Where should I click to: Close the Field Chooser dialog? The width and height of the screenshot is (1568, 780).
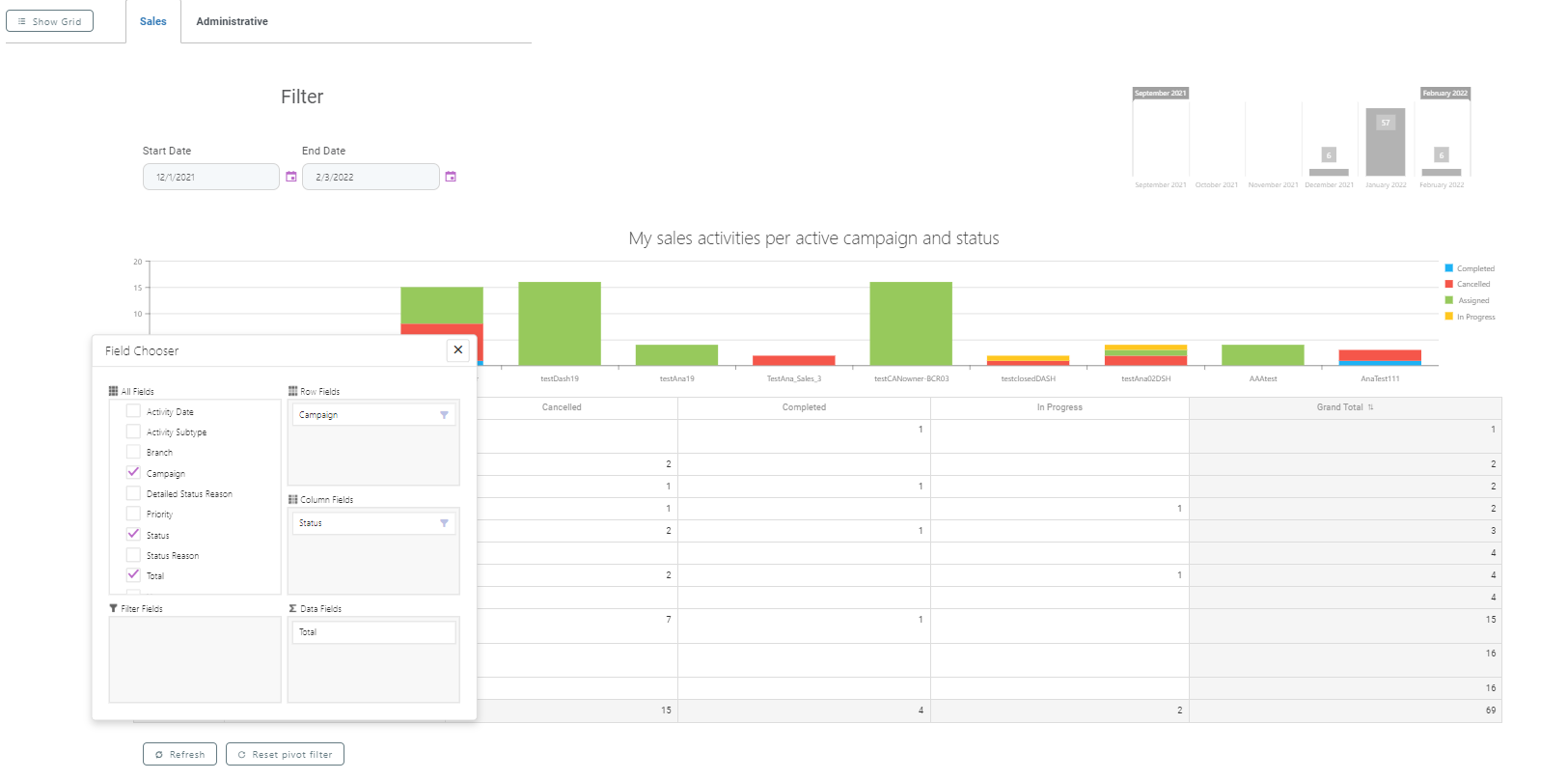(x=458, y=350)
